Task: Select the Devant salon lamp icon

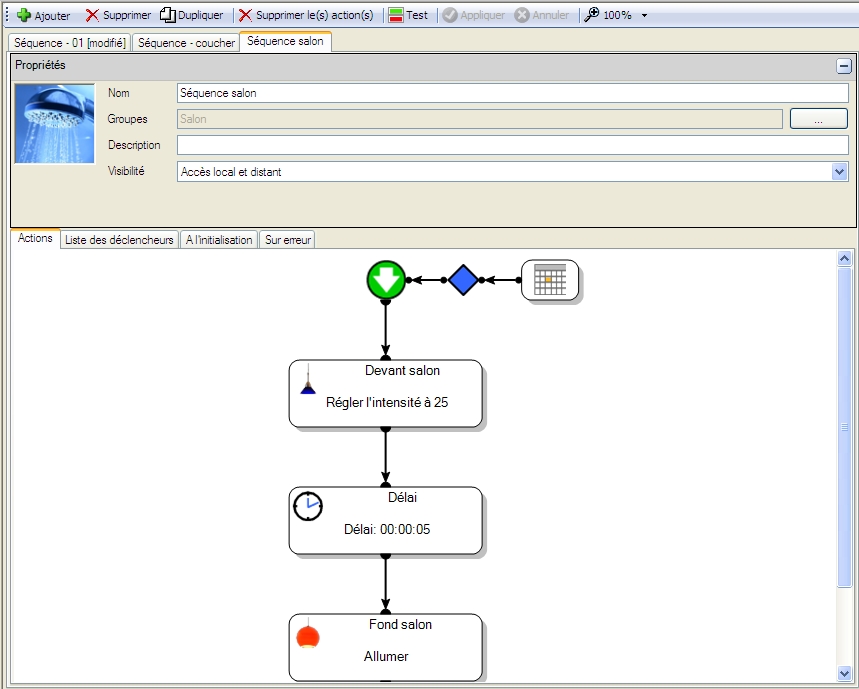Action: [x=309, y=380]
